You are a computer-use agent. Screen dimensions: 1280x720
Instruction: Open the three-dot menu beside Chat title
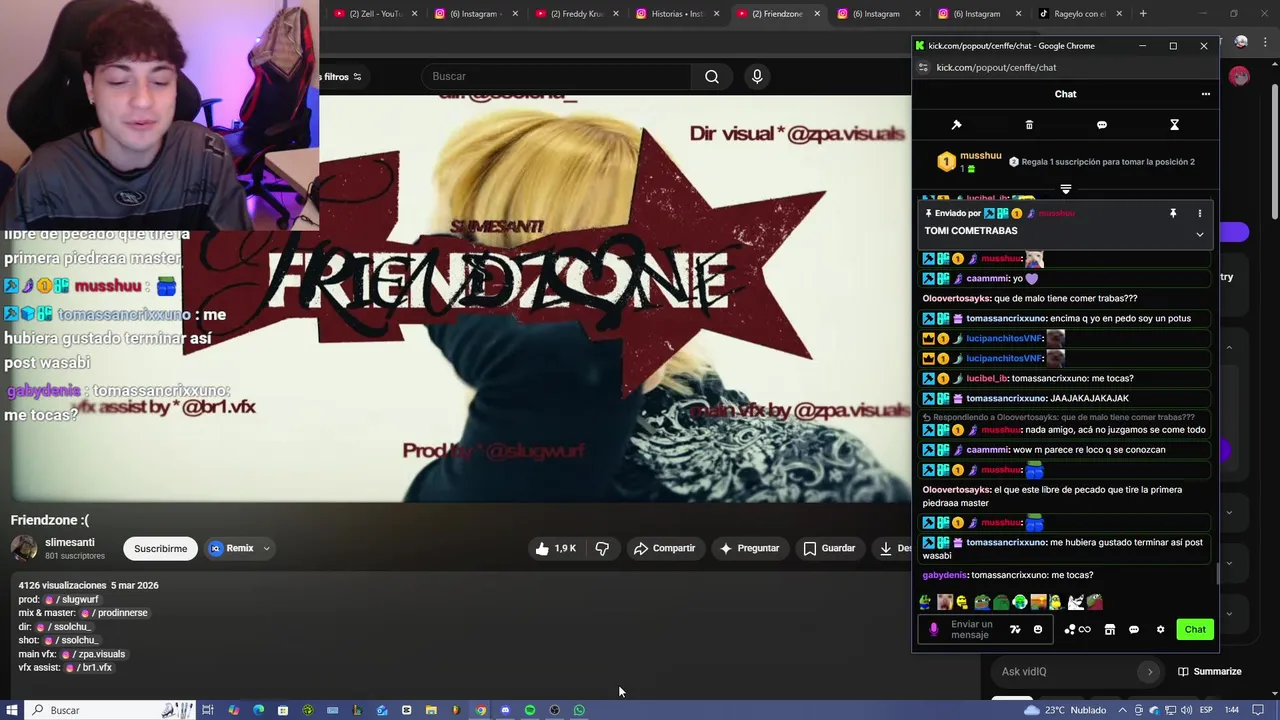[1206, 94]
